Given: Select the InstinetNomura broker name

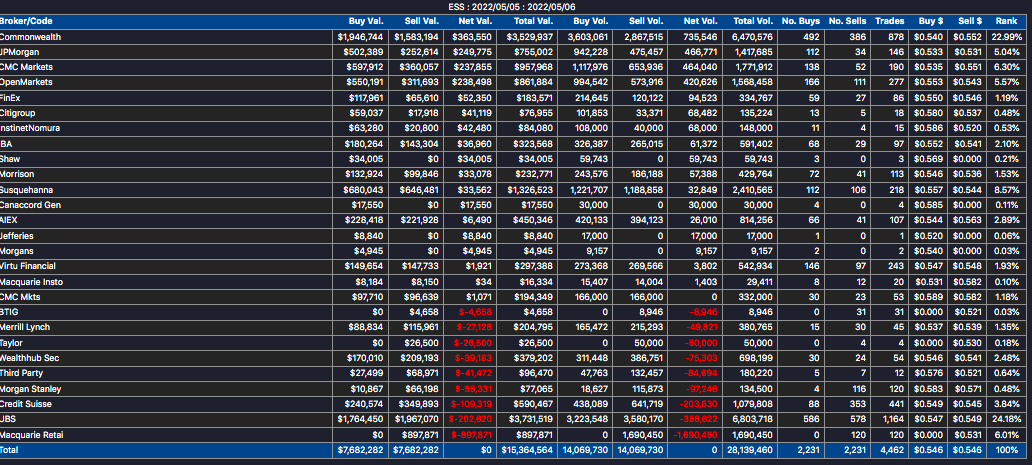Looking at the screenshot, I should [30, 128].
